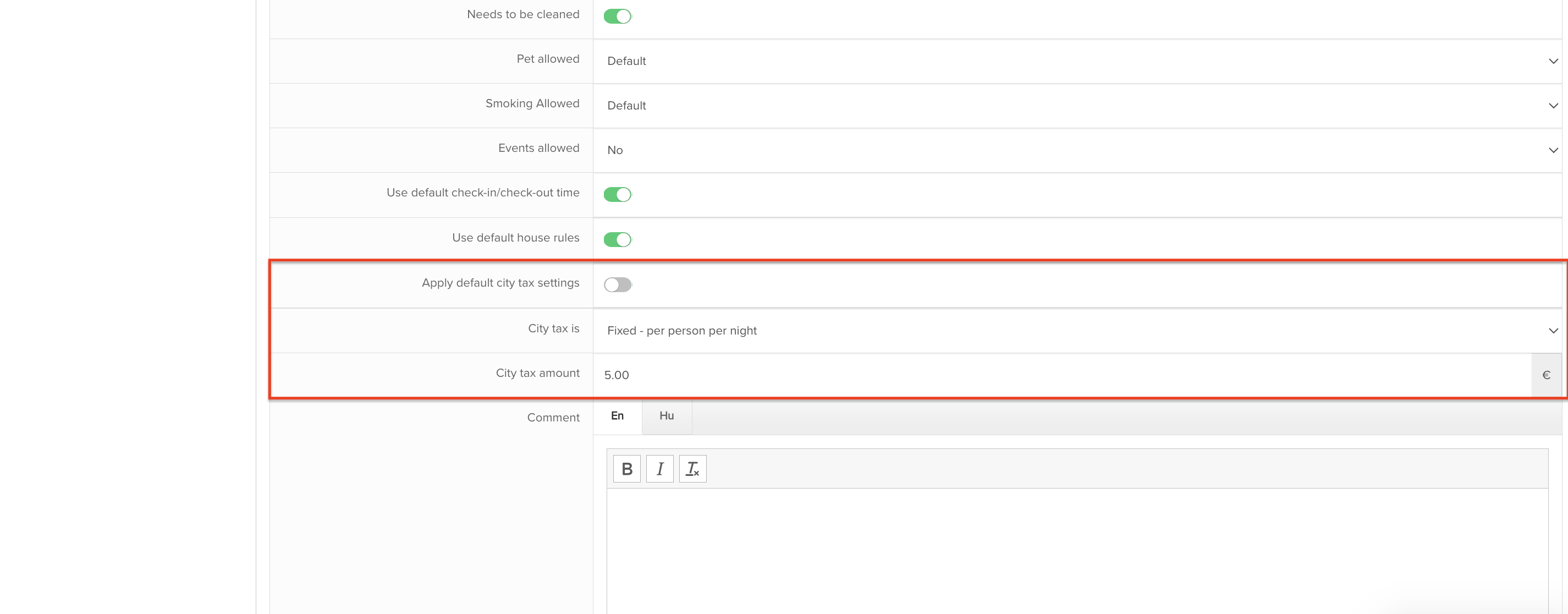Screen dimensions: 1568x614
Task: Switch comment language to En tab
Action: point(617,416)
